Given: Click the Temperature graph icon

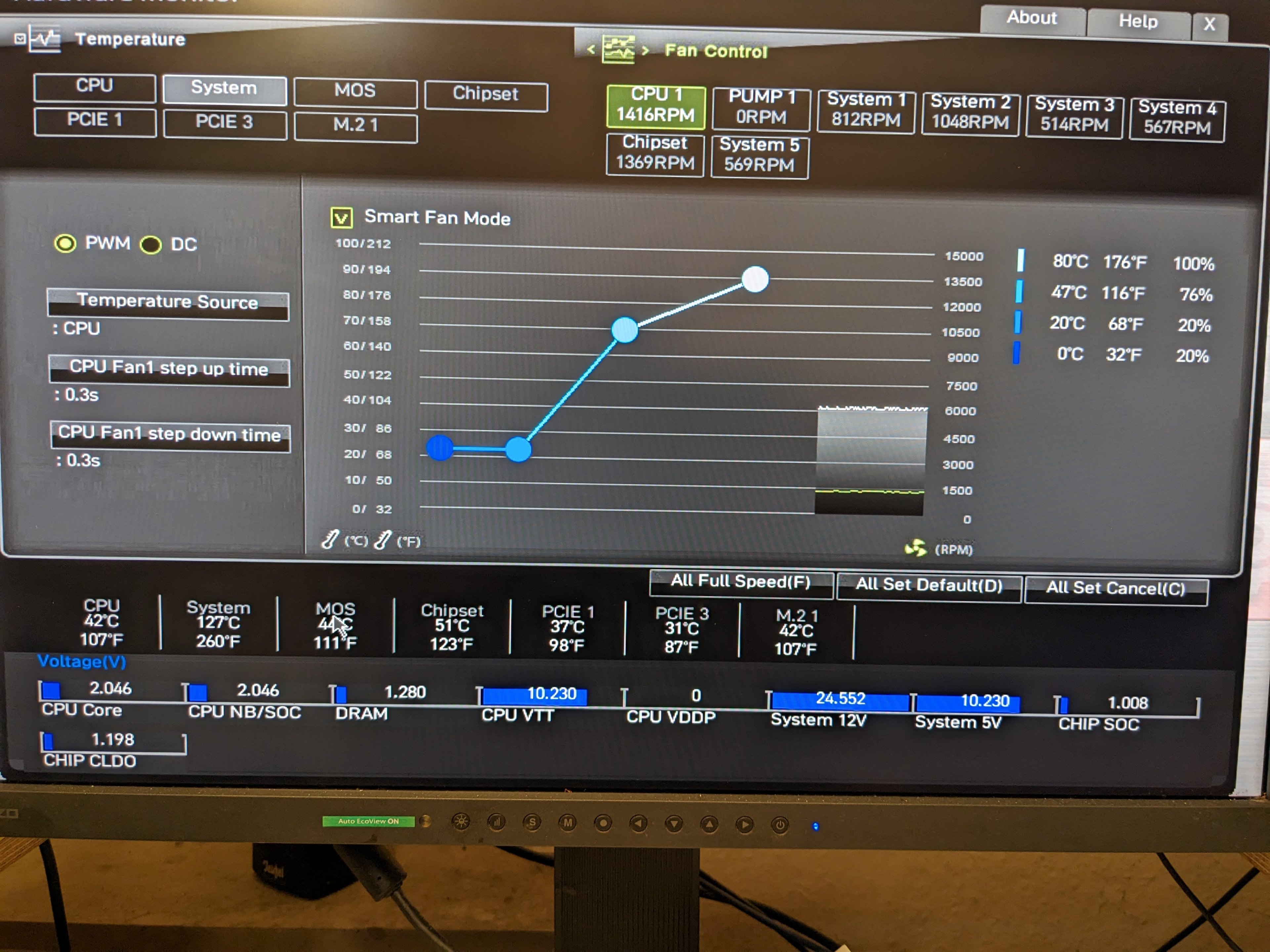Looking at the screenshot, I should point(45,39).
